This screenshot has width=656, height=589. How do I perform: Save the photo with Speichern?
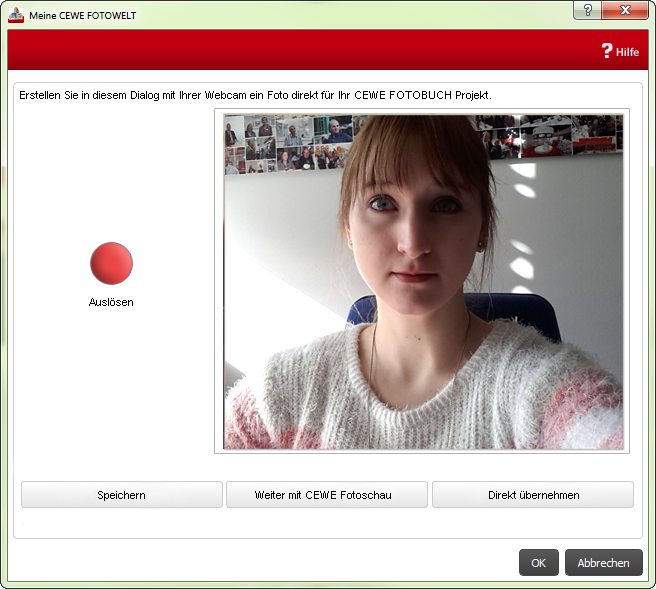tap(121, 495)
